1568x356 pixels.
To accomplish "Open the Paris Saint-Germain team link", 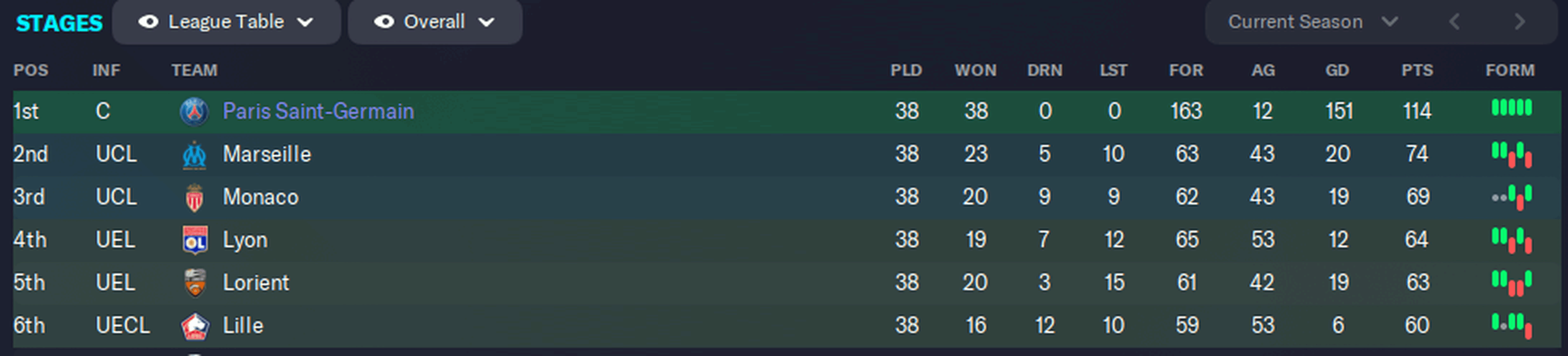I will pos(318,111).
